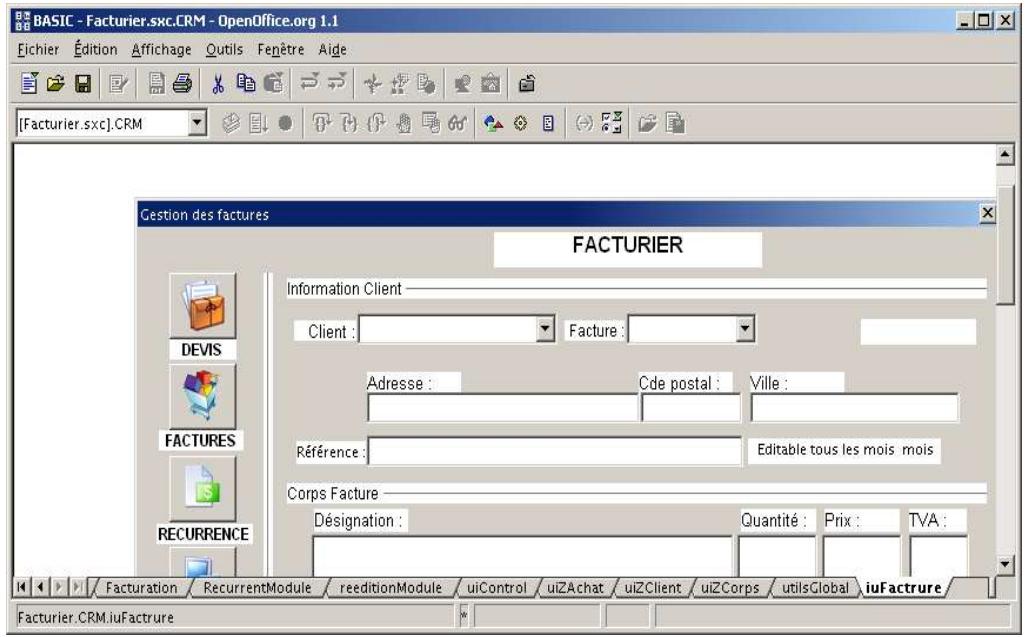Image resolution: width=1026 pixels, height=637 pixels.
Task: Open the Aide menu
Action: [x=332, y=50]
